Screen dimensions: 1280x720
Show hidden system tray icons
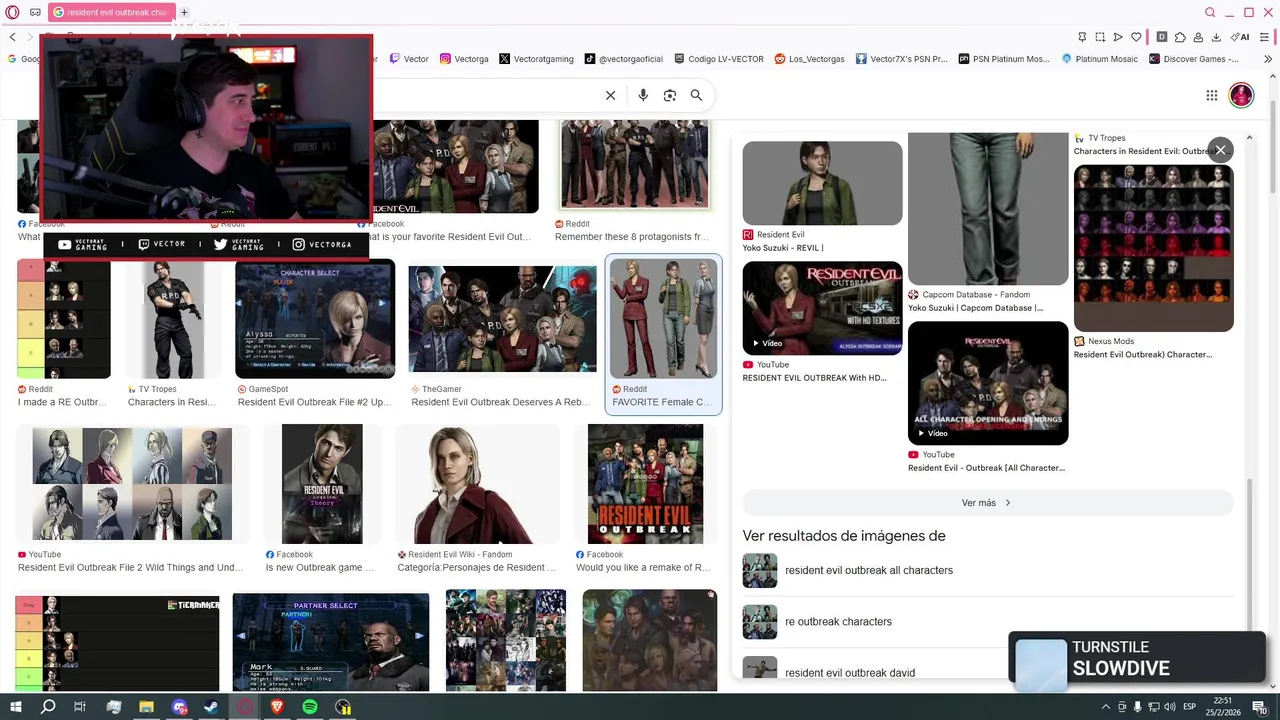click(x=1105, y=707)
